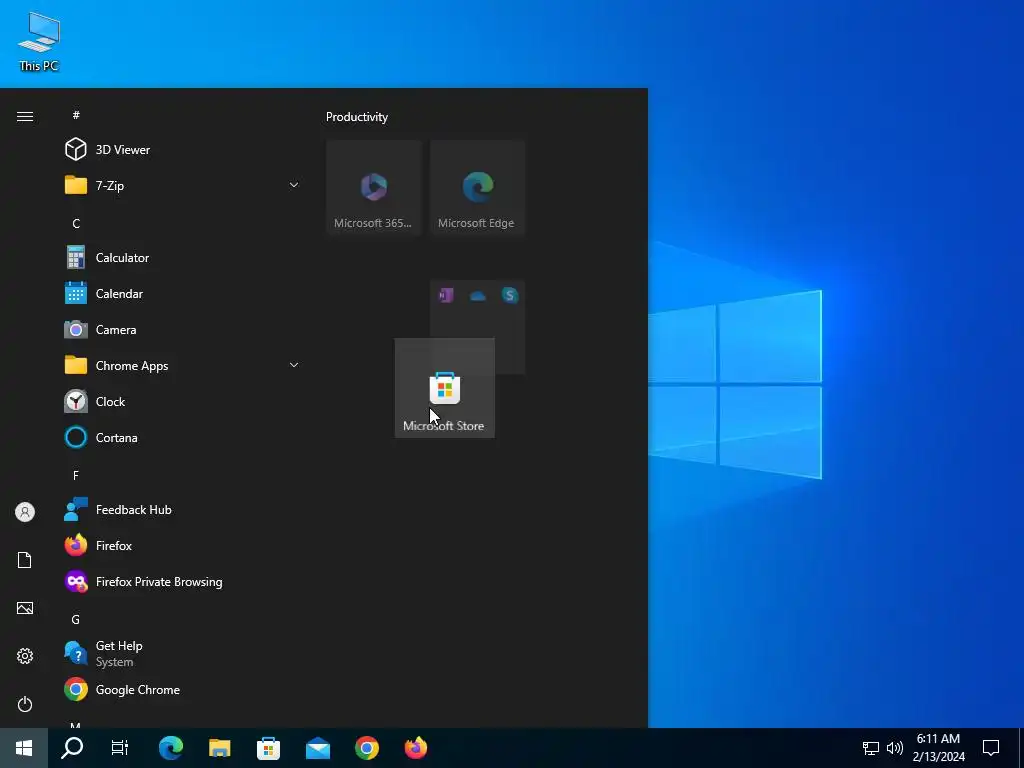Open the Pictures shortcut in Start sidebar
The width and height of the screenshot is (1024, 768).
pos(25,608)
